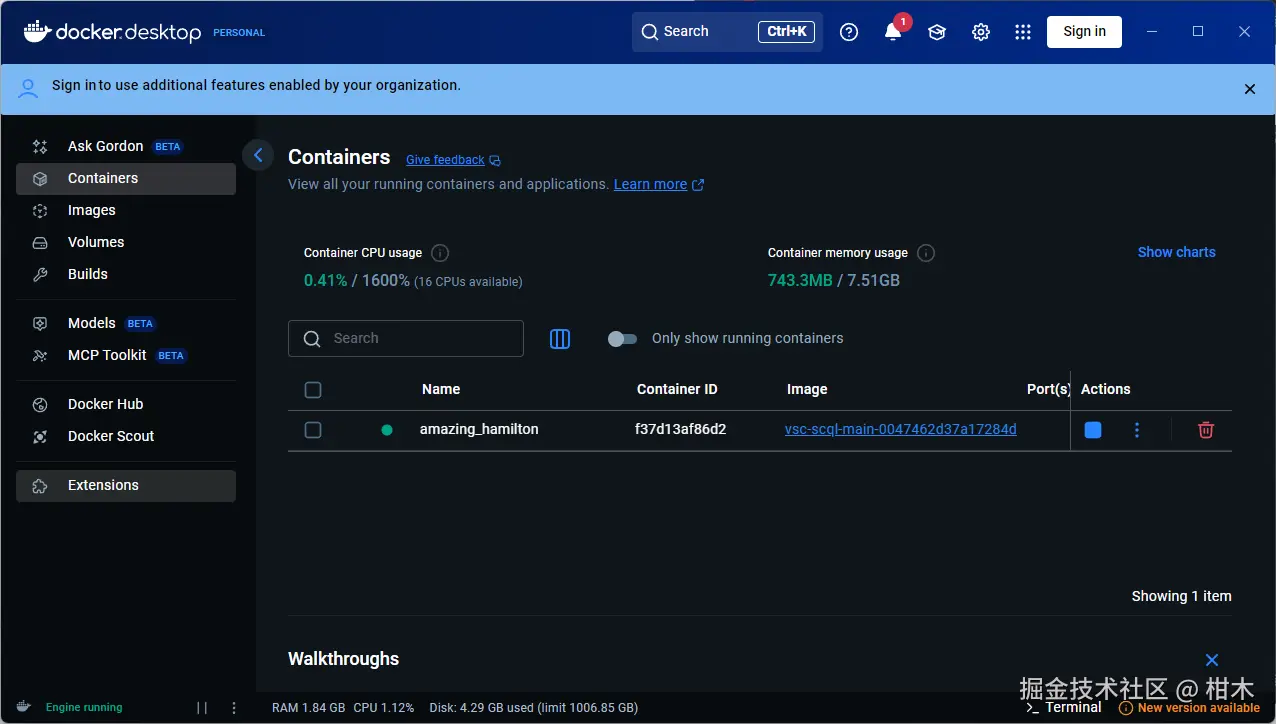The image size is (1276, 724).
Task: Click the Container memory usage info icon
Action: pos(926,253)
